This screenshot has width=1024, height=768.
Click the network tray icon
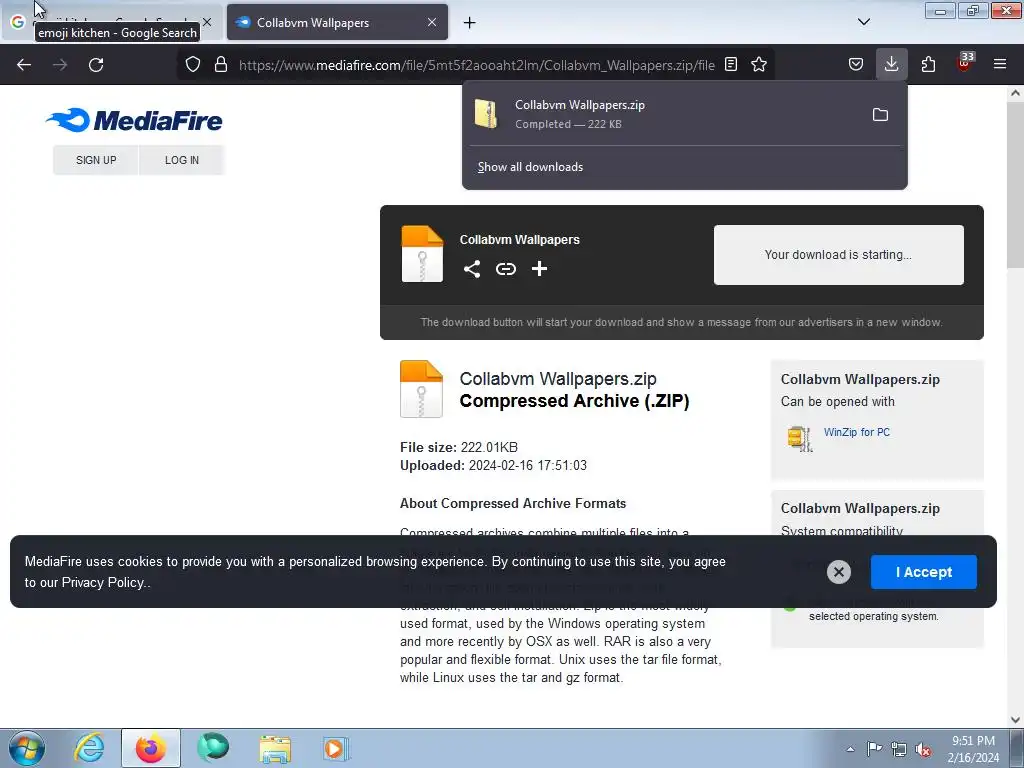899,749
